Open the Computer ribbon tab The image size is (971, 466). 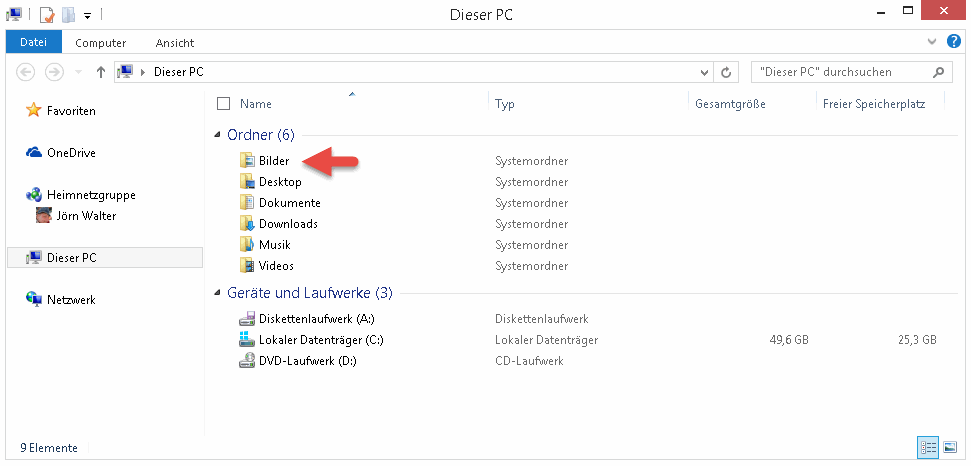[x=101, y=43]
